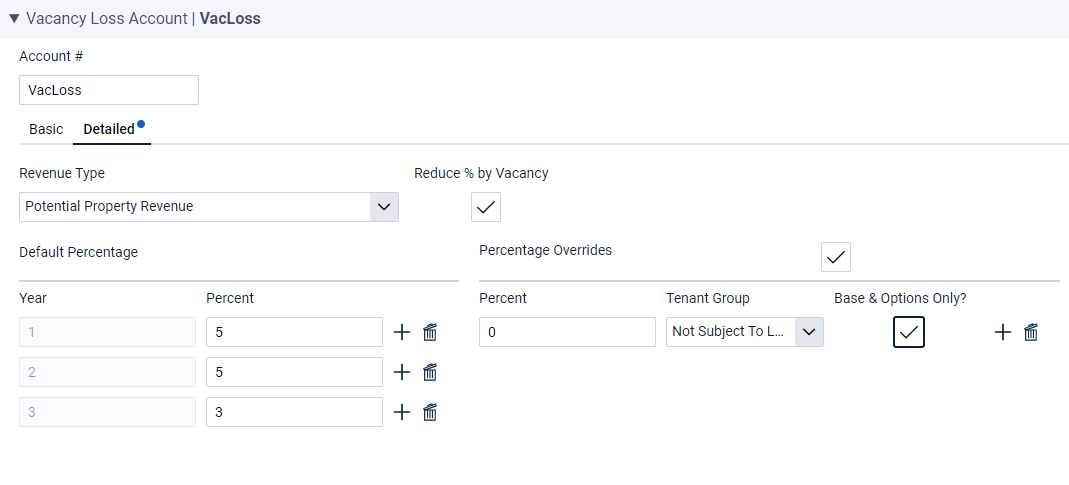Add a new percentage override row
1069x485 pixels.
[1002, 332]
